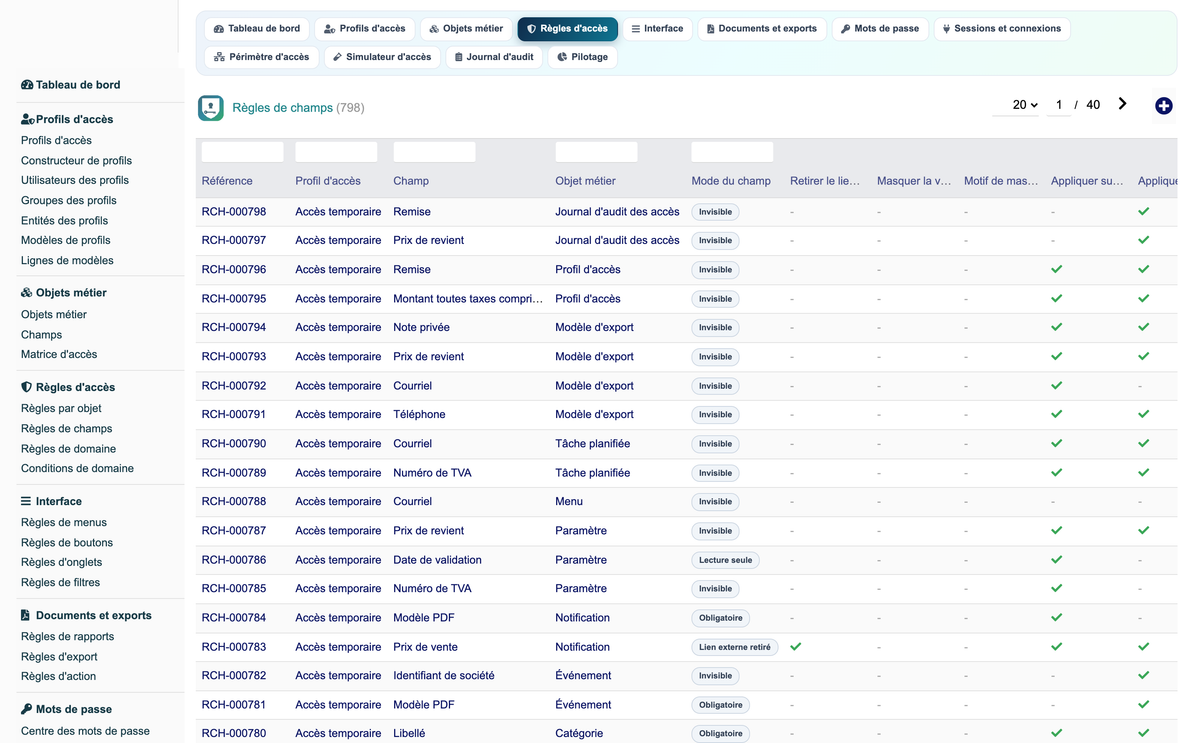Click the add new record plus icon
This screenshot has width=1200, height=743.
[x=1163, y=106]
